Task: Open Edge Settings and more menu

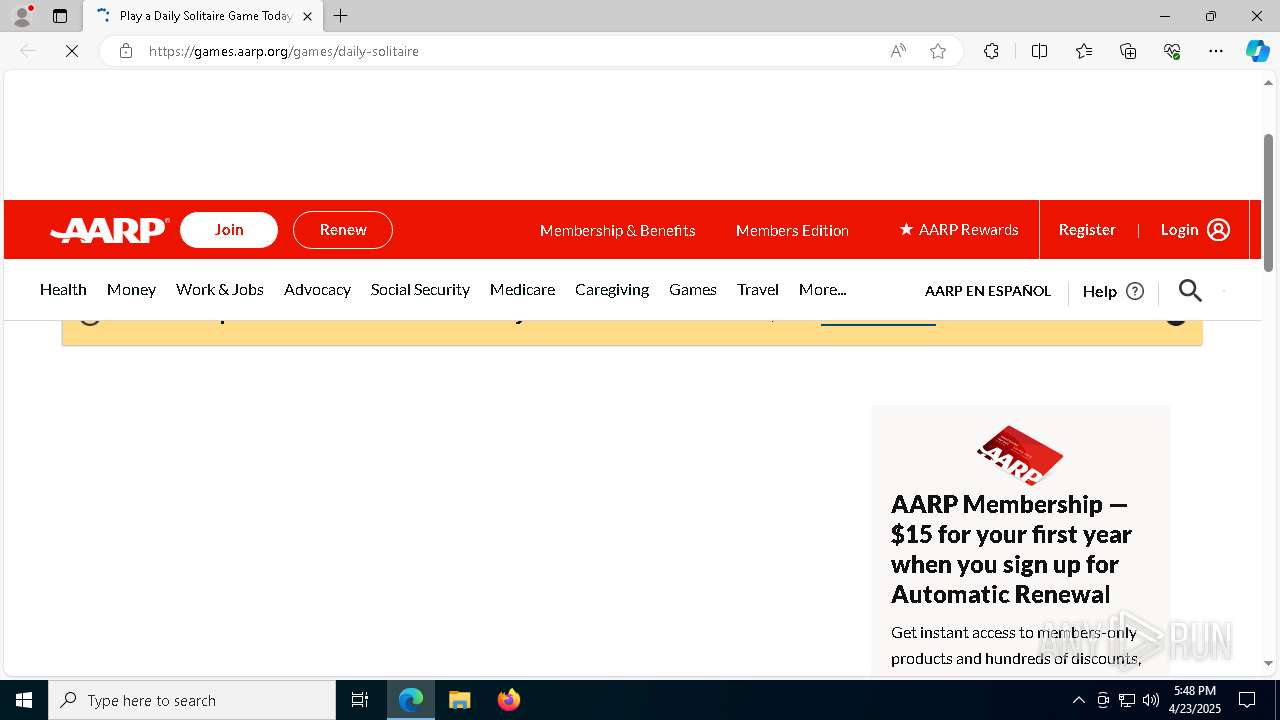Action: [1216, 51]
